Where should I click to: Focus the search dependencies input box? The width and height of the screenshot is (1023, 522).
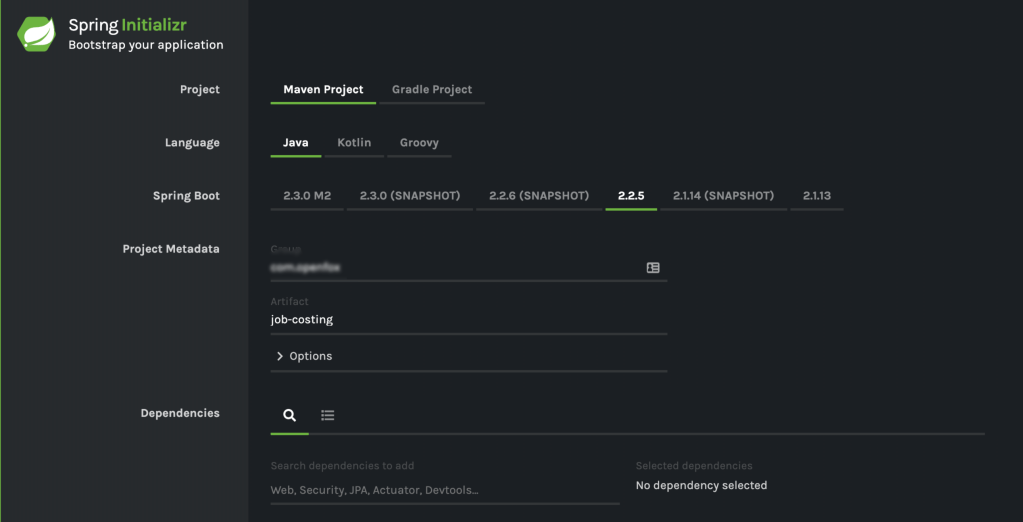point(444,490)
